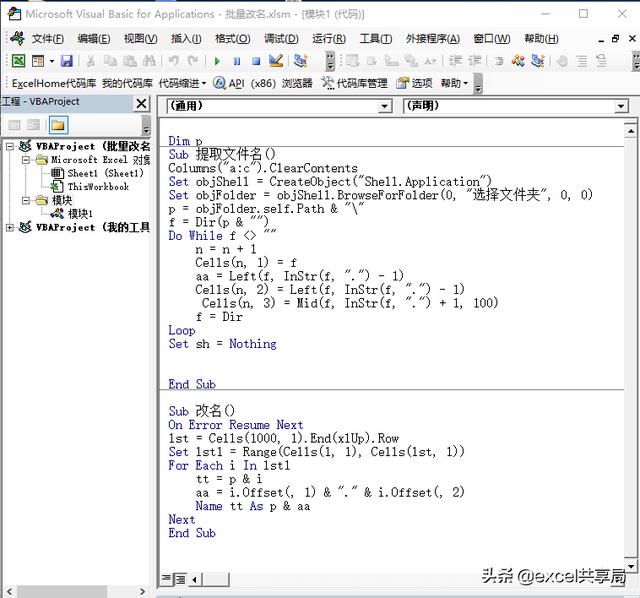Click the Uncomment Block icon
Screen dimensions: 640x598
pos(601,61)
